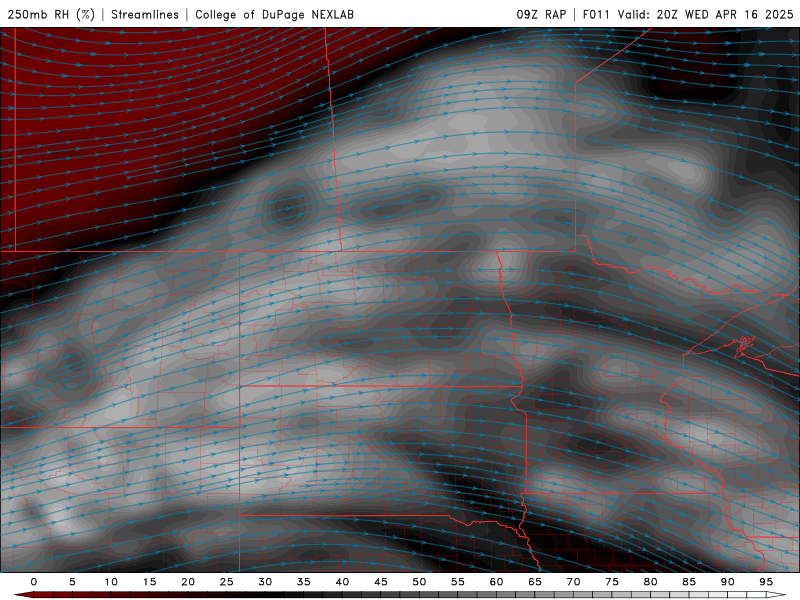The width and height of the screenshot is (800, 600).
Task: Click the "Streamlines" label in the header
Action: click(x=145, y=14)
